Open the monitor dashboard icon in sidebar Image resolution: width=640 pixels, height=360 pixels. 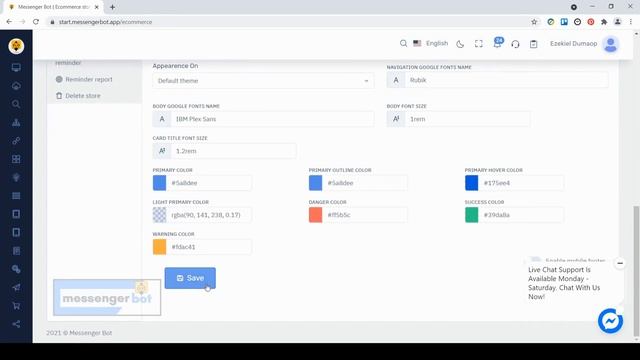click(x=16, y=68)
